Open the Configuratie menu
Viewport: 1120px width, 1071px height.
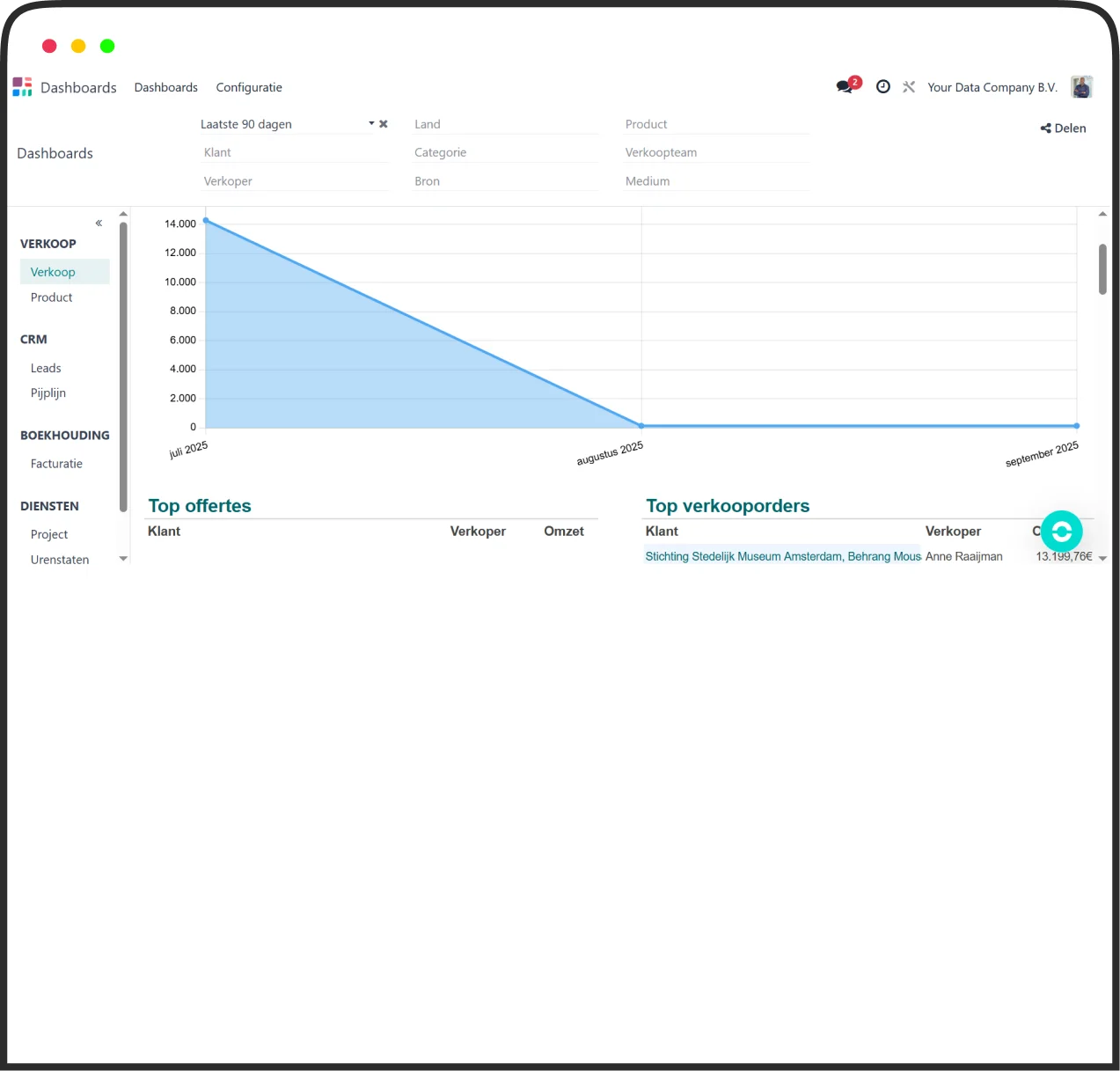(249, 87)
